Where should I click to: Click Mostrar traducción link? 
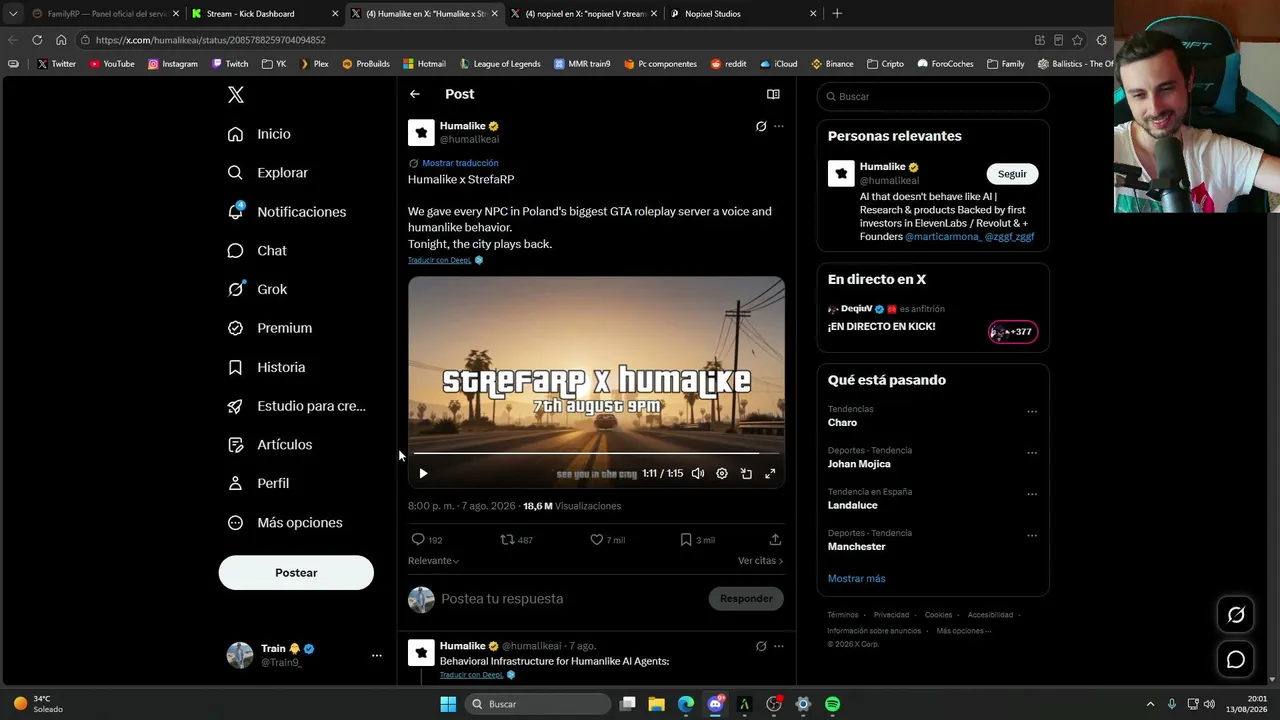pyautogui.click(x=460, y=163)
